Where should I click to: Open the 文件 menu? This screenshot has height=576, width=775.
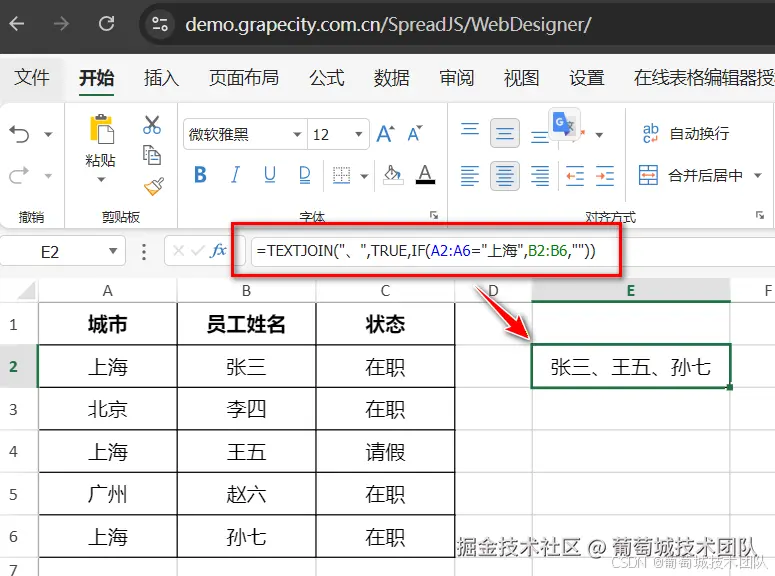(x=32, y=78)
